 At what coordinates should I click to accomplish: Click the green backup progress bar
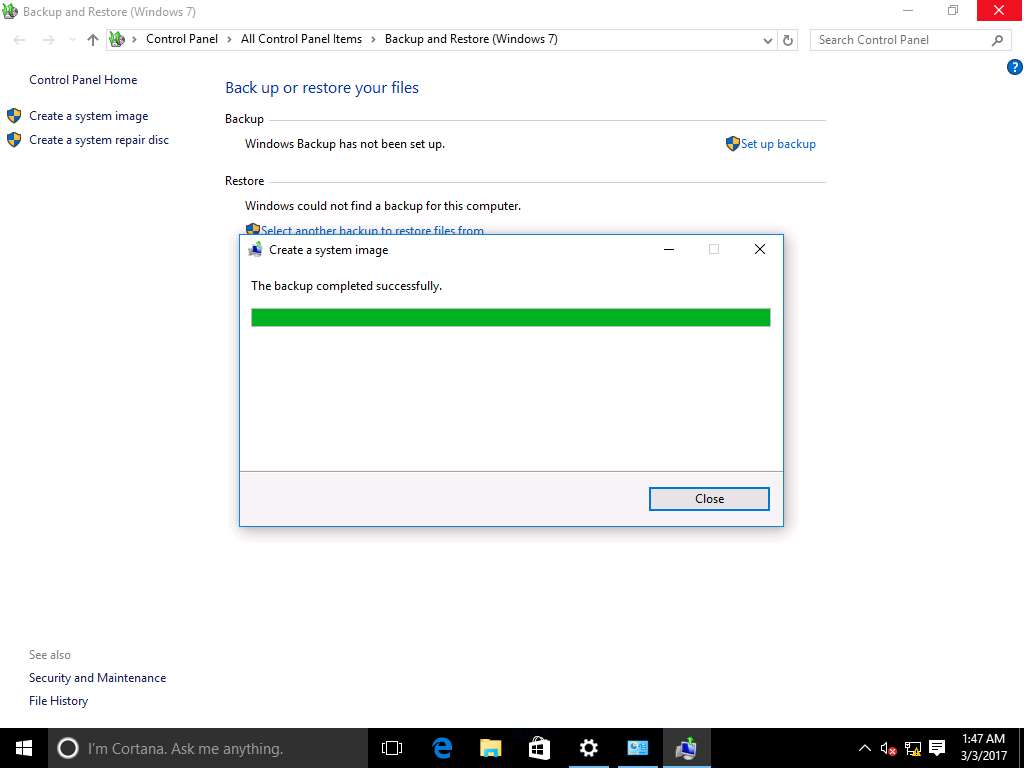point(511,317)
